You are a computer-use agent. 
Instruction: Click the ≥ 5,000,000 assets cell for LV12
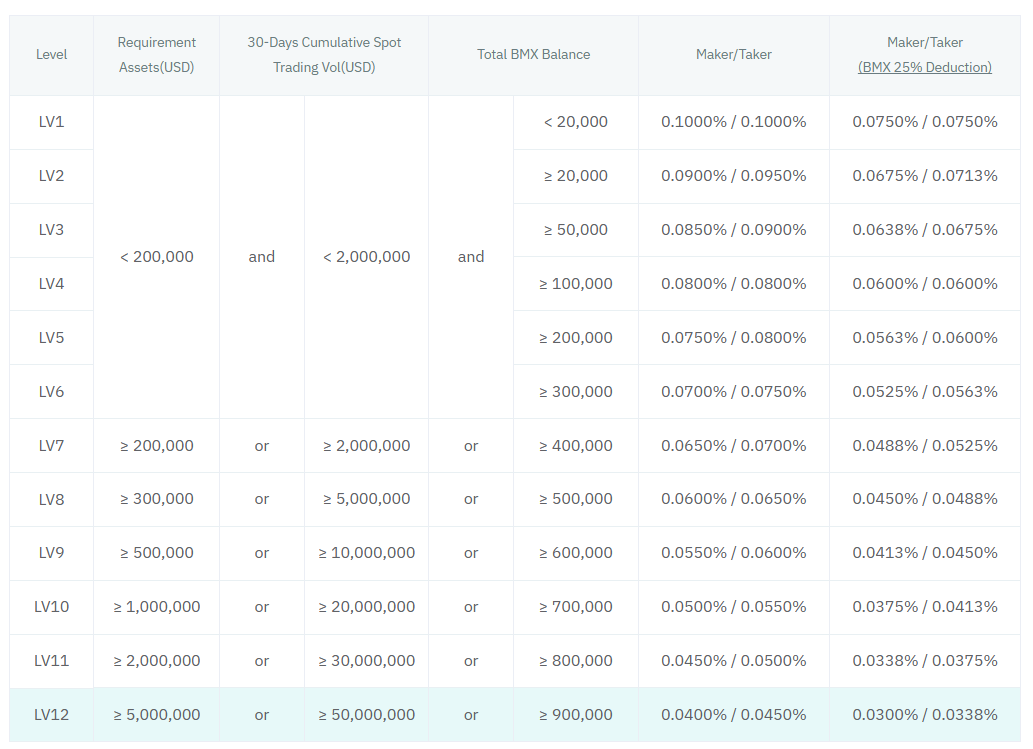tap(157, 714)
